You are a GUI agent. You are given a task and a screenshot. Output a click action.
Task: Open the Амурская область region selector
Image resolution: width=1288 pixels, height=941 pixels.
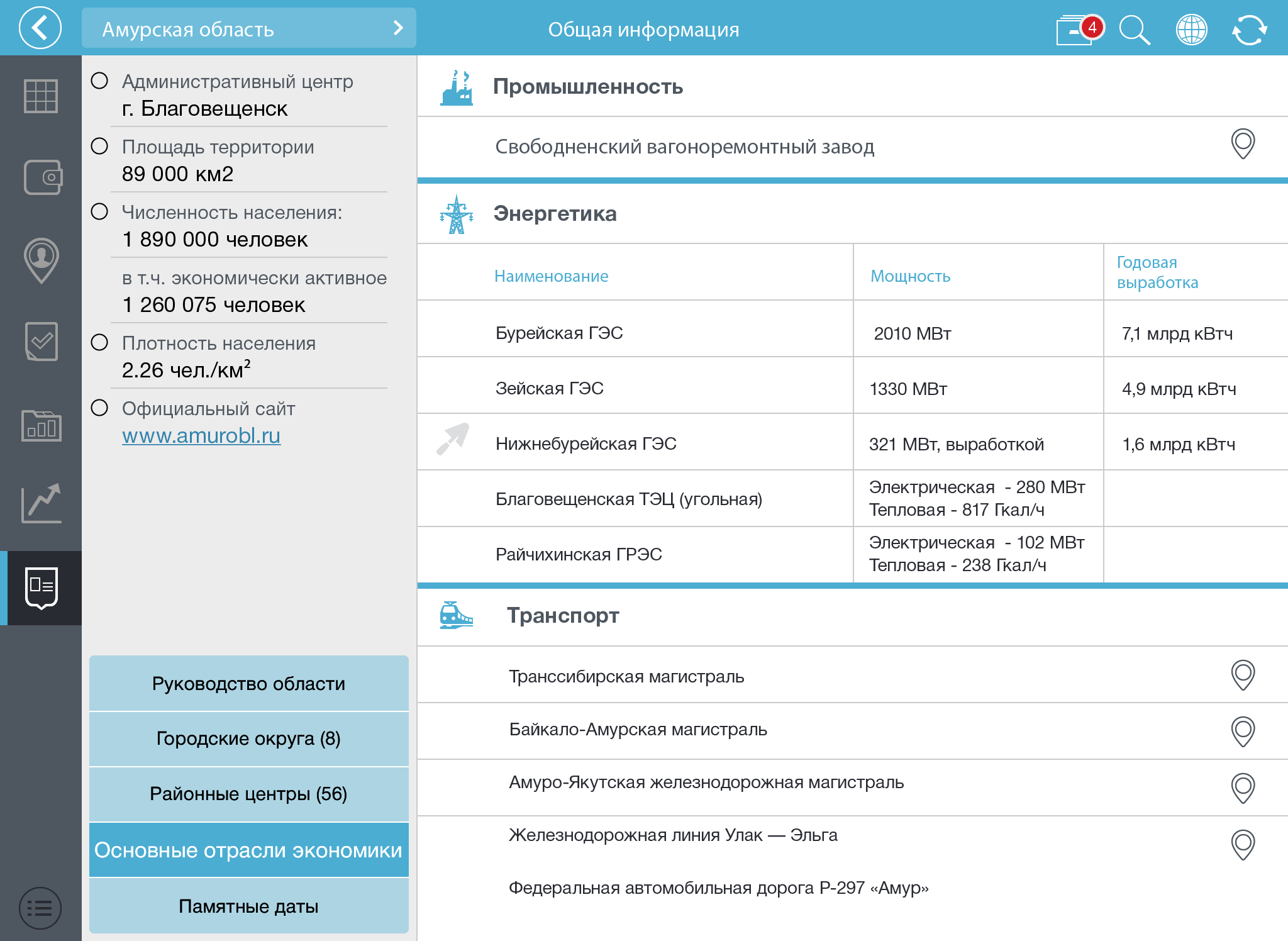[249, 28]
